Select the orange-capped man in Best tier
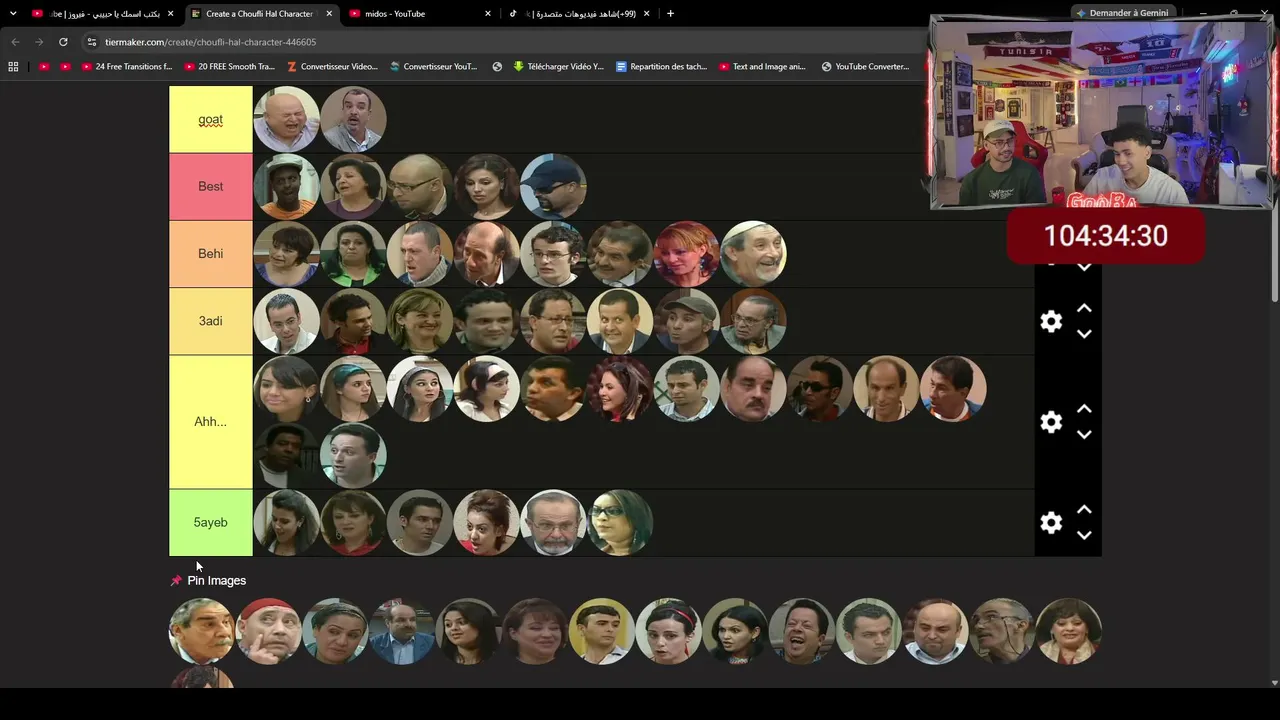The width and height of the screenshot is (1280, 720). coord(286,186)
